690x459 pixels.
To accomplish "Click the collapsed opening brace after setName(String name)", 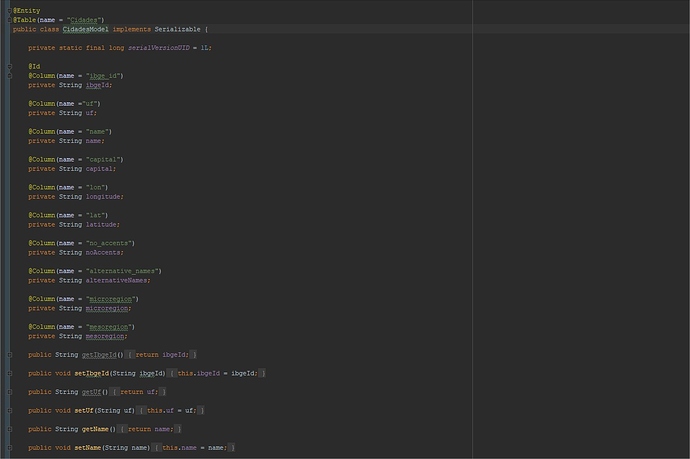I will (156, 448).
